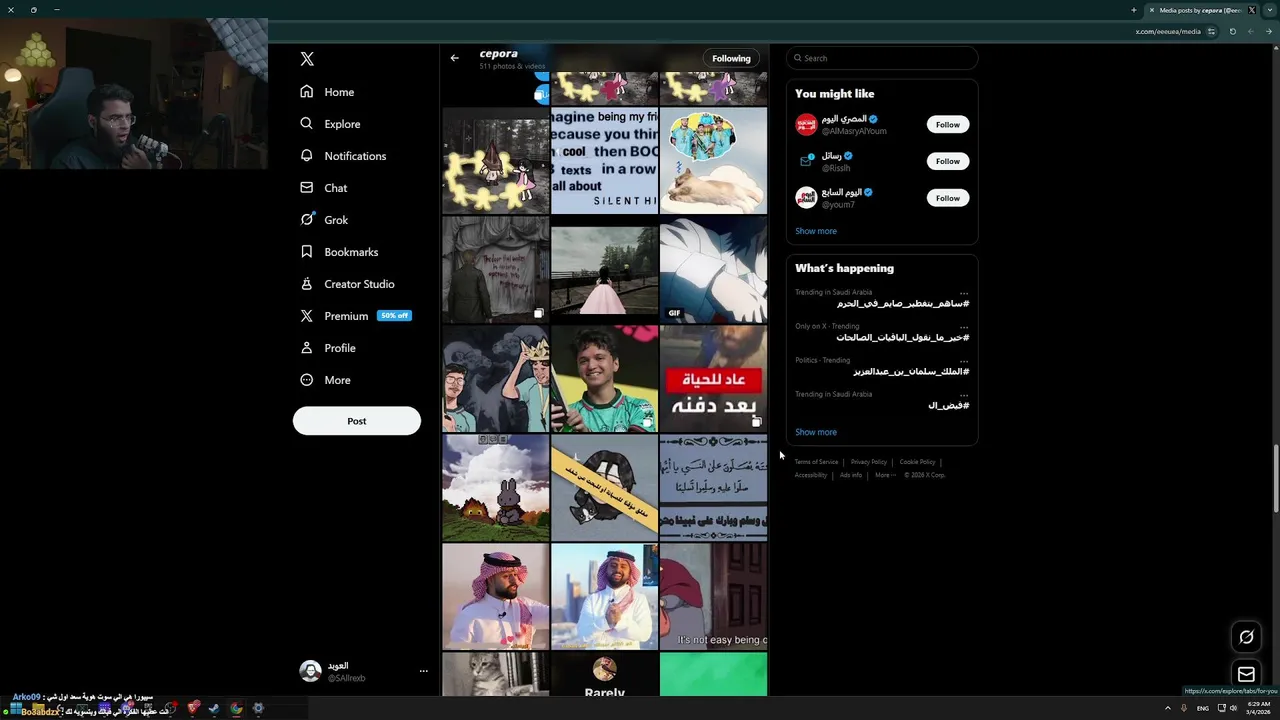The image size is (1280, 720).
Task: Click the volume speaker tray icon
Action: 1233,708
